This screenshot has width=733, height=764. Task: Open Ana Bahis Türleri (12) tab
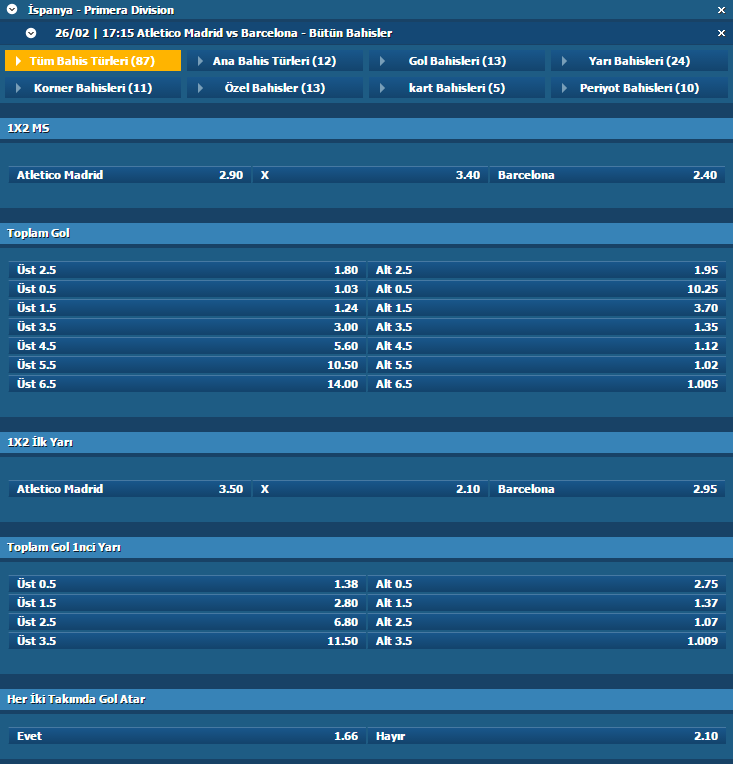click(x=275, y=60)
